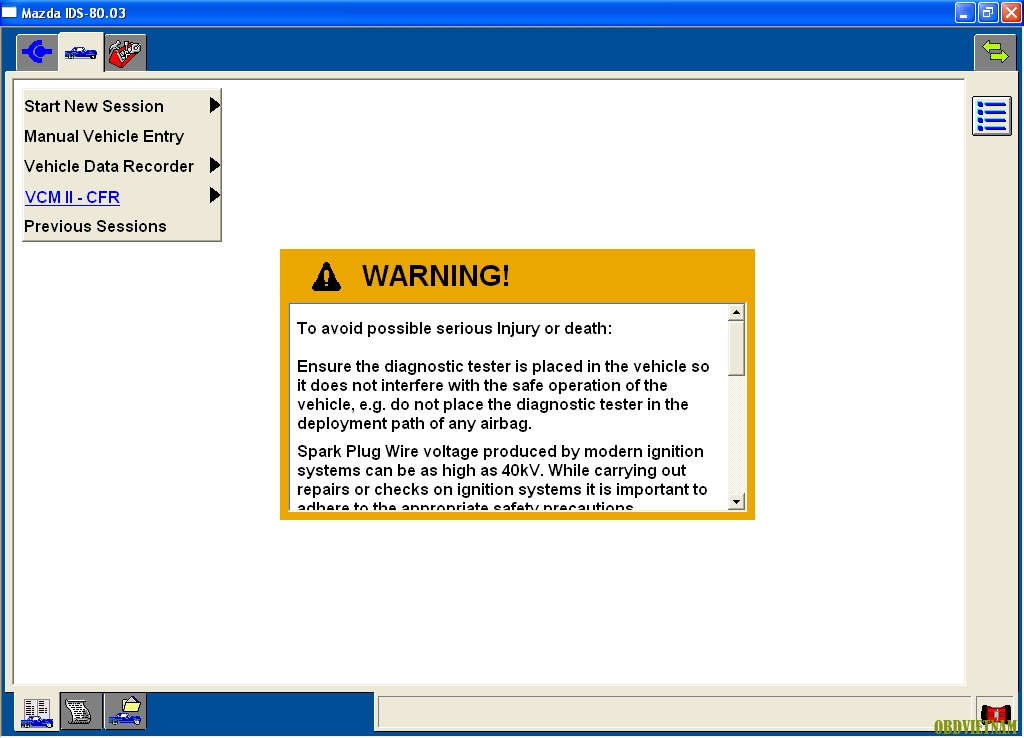Image resolution: width=1024 pixels, height=738 pixels.
Task: Click the warning text scrollbar thumb
Action: 736,348
